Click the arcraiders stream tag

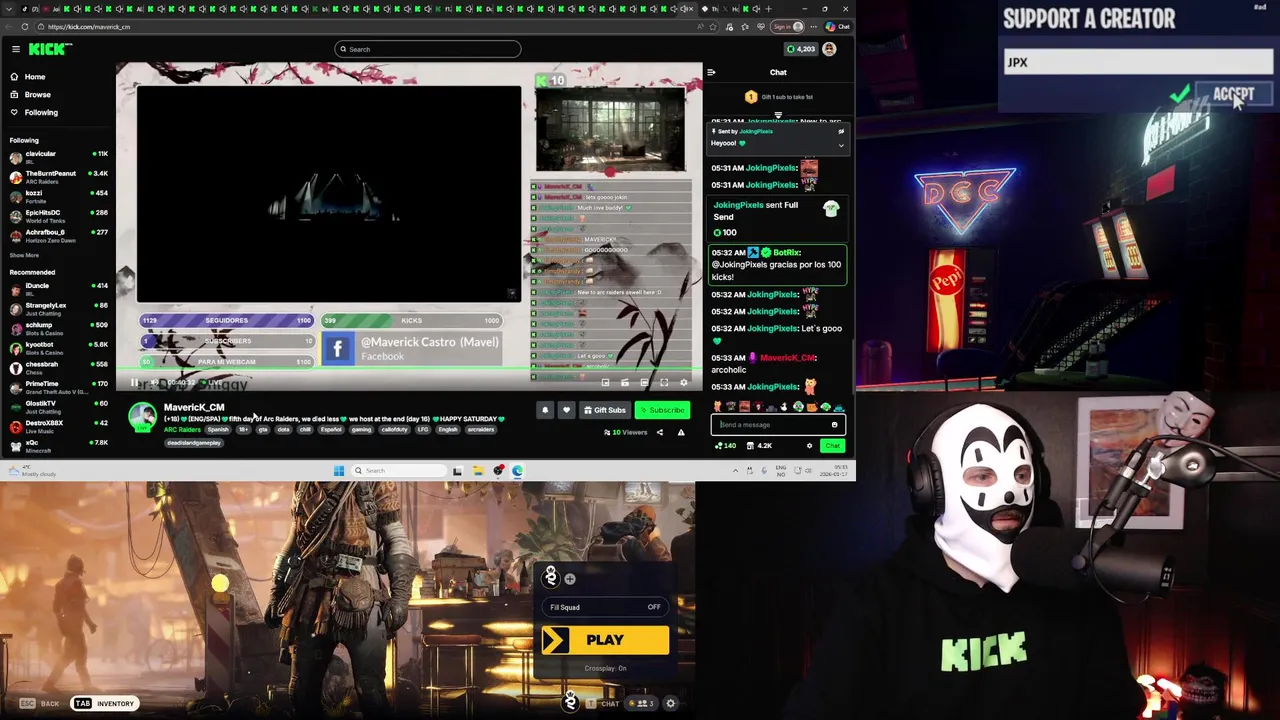click(481, 430)
